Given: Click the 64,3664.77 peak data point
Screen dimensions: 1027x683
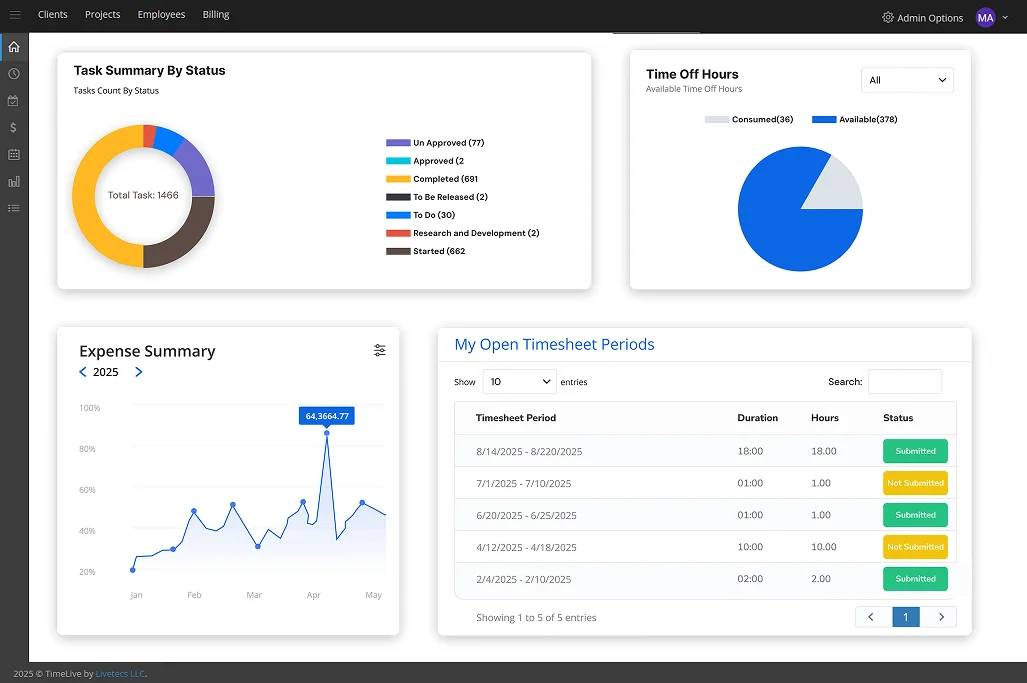Looking at the screenshot, I should (327, 433).
